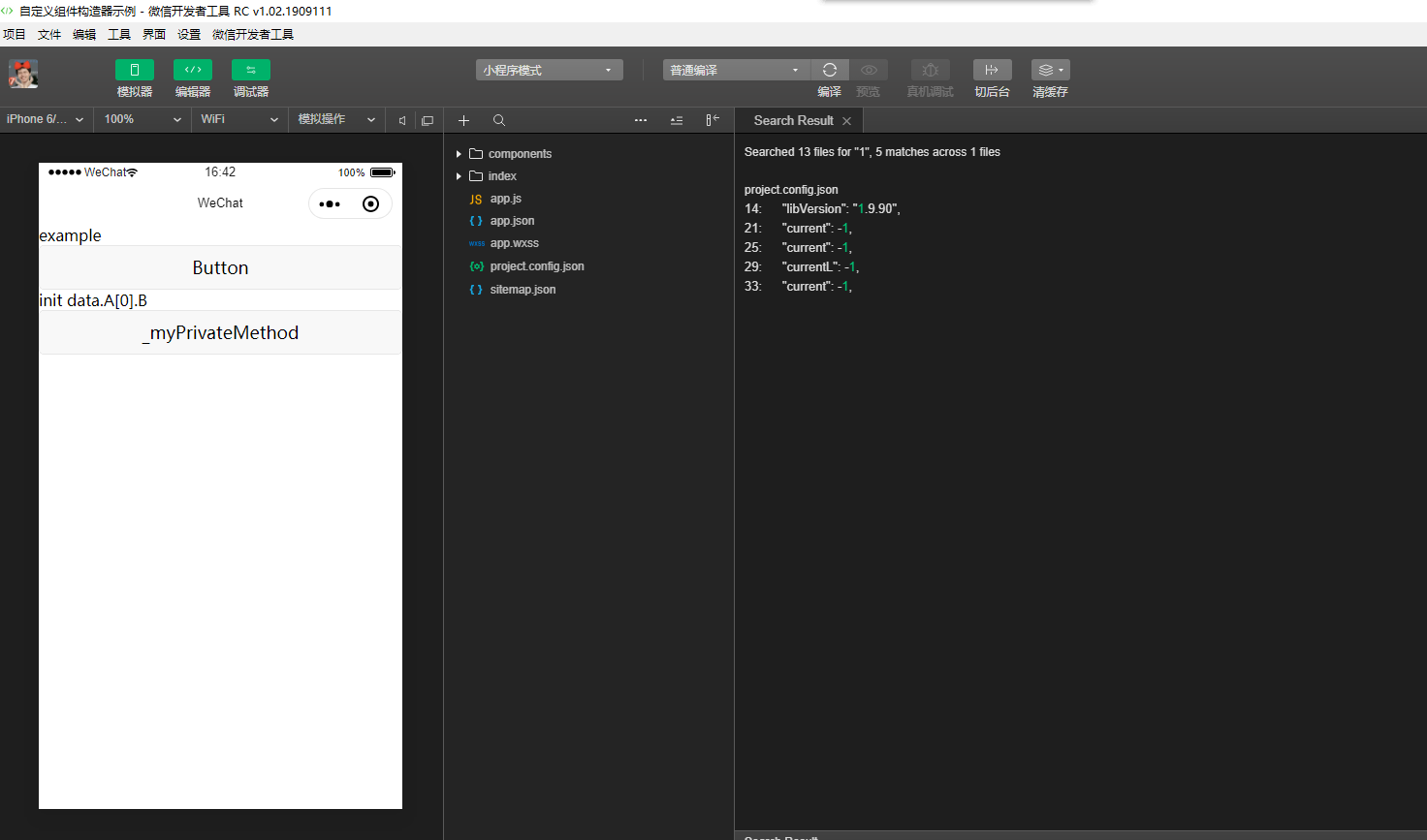Open the normal compile mode dropdown

click(x=736, y=70)
